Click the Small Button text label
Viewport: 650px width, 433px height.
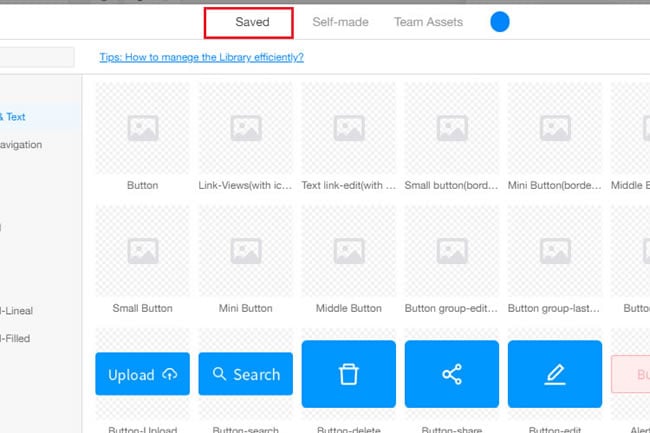(143, 308)
